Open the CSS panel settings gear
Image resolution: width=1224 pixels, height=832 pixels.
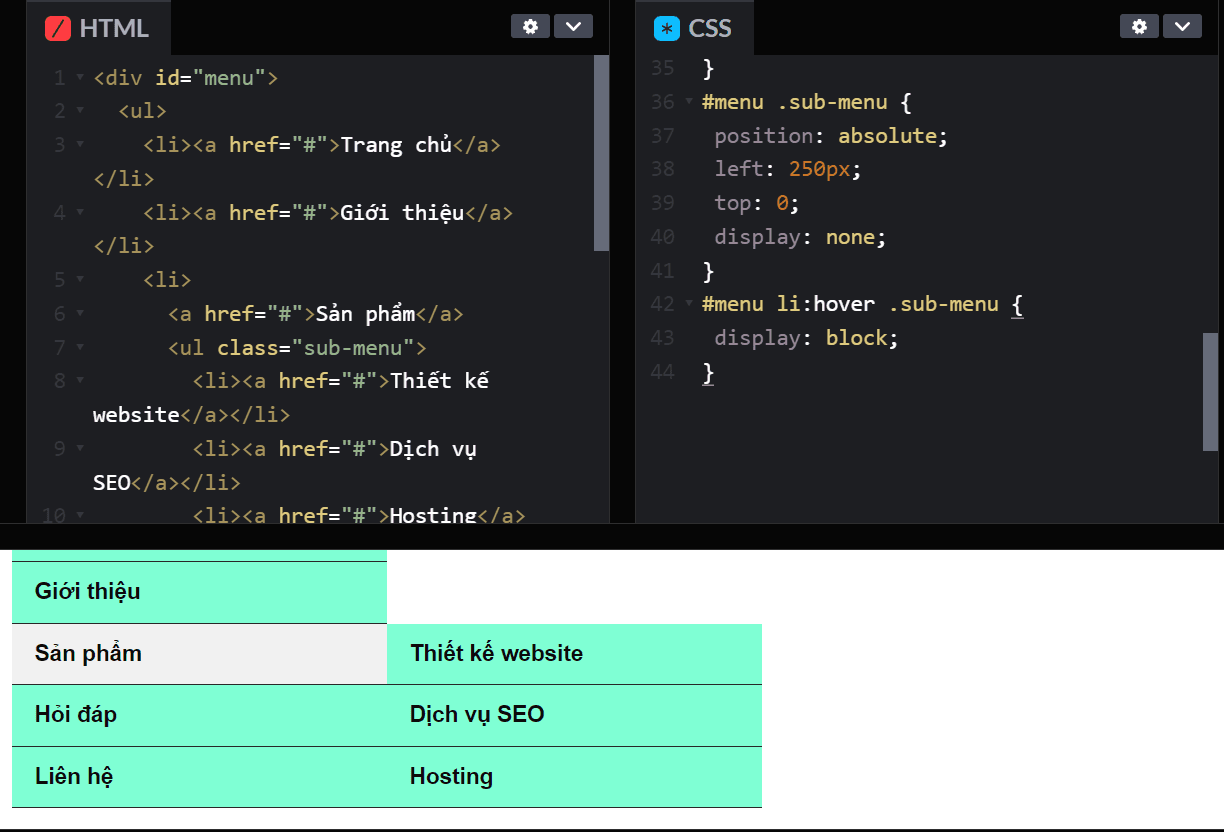click(1139, 26)
